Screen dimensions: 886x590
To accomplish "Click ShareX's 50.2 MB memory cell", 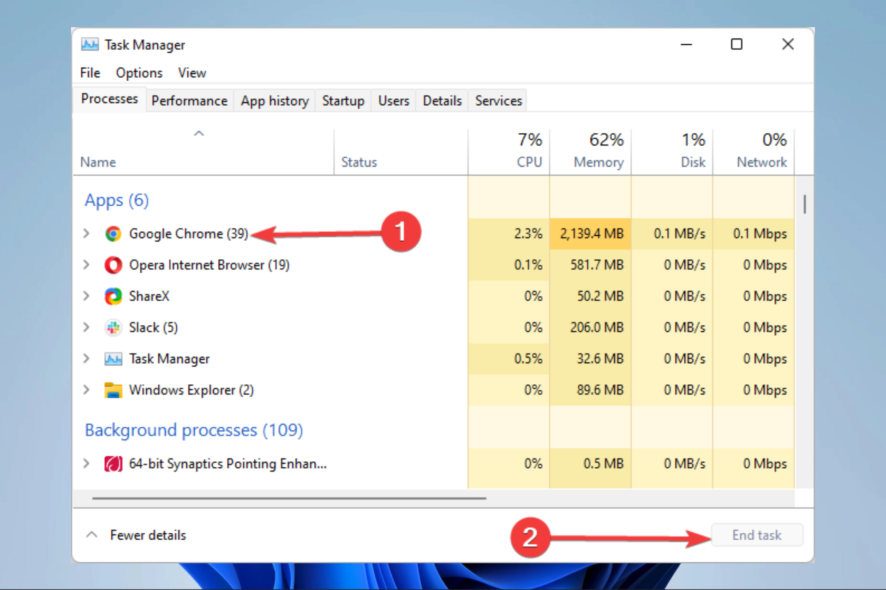I will 590,296.
